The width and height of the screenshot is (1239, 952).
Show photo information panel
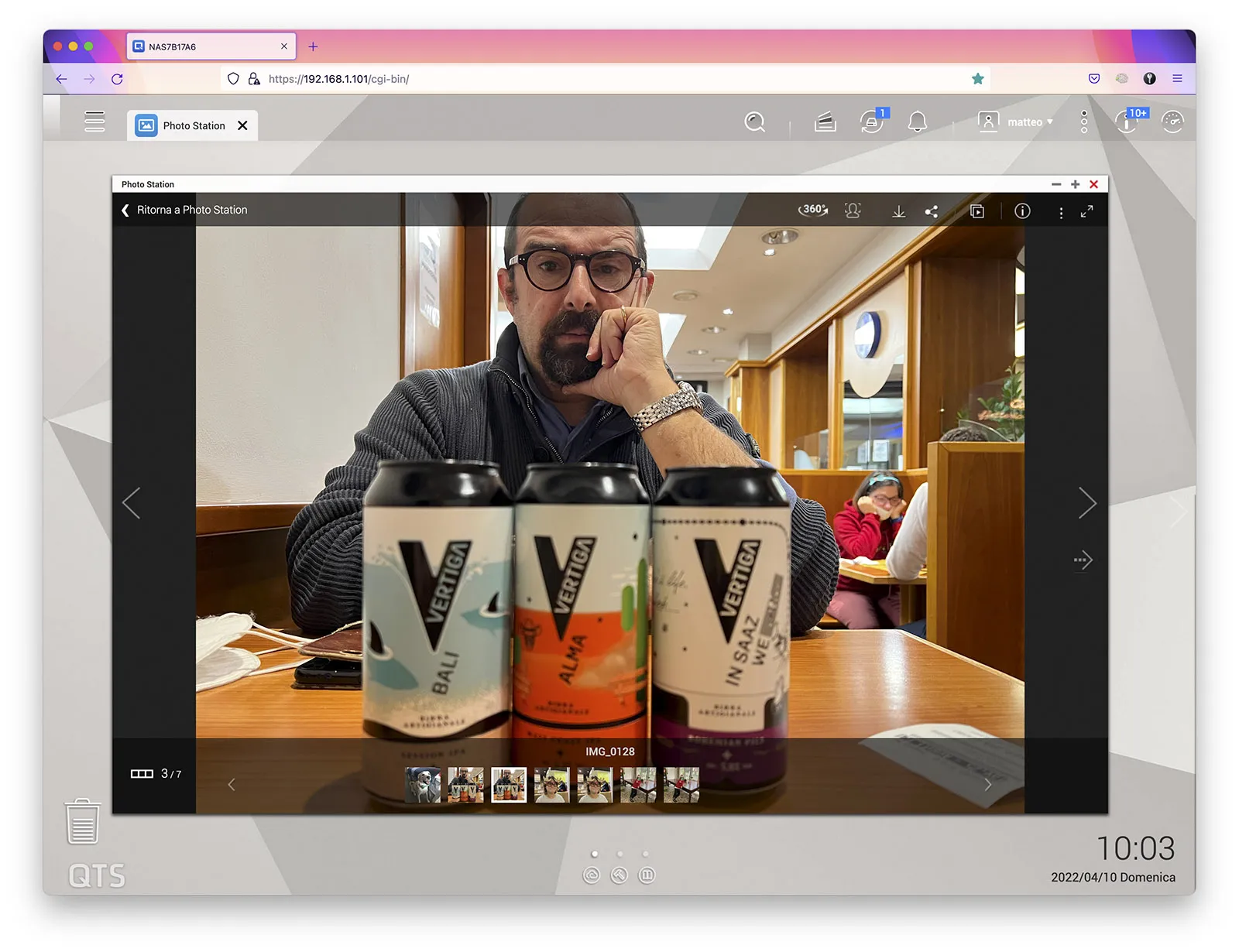click(1022, 211)
